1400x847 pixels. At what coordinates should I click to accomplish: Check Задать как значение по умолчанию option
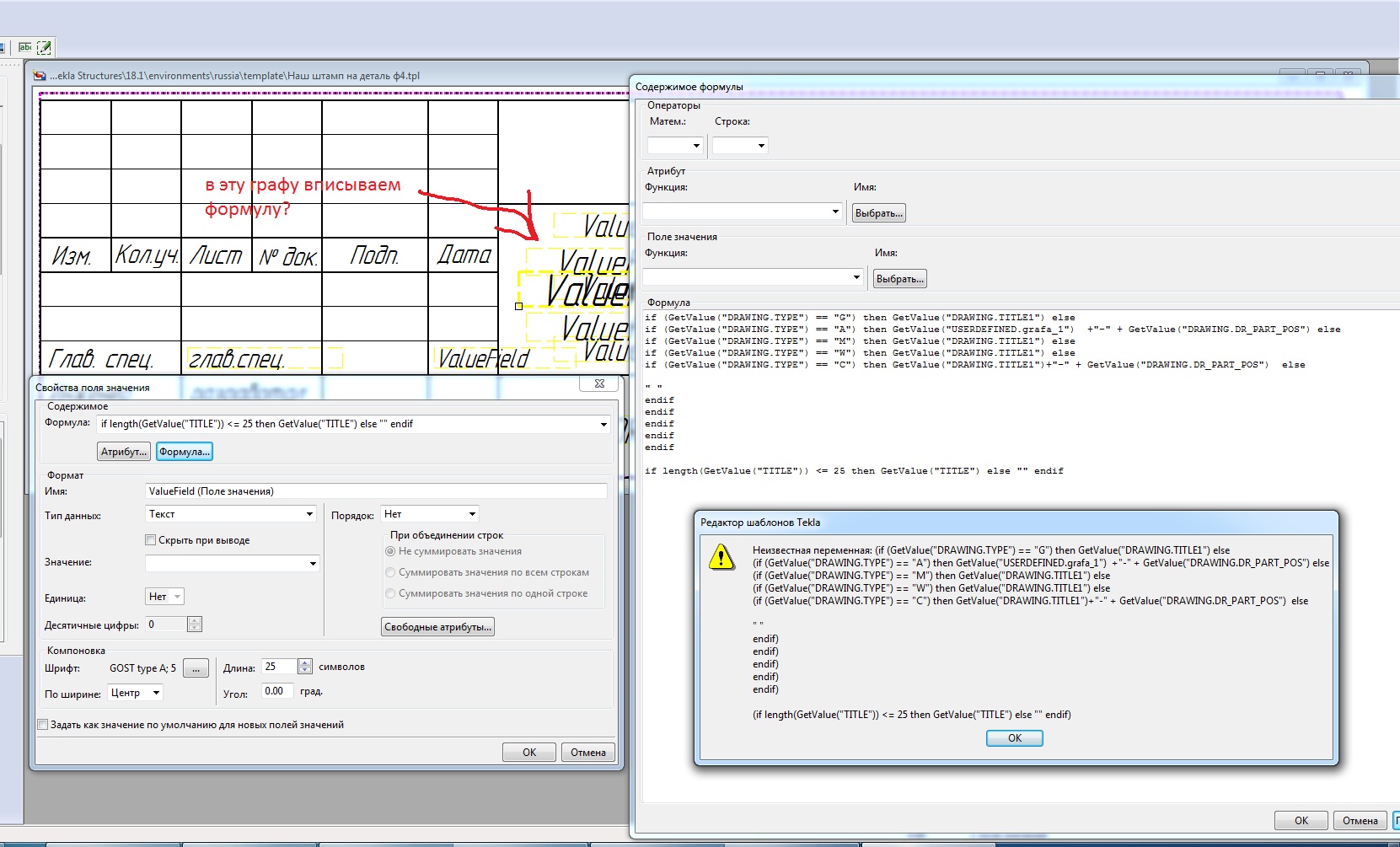[x=43, y=724]
